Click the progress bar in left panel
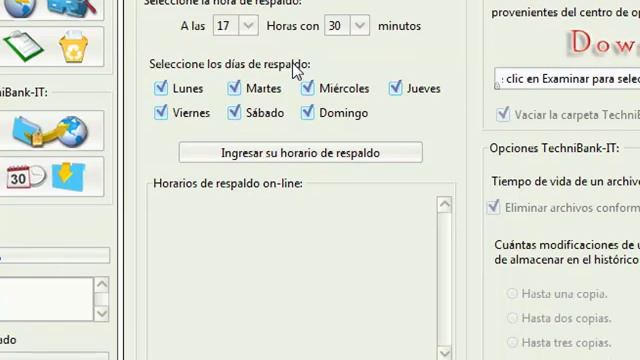Image resolution: width=640 pixels, height=360 pixels. pyautogui.click(x=54, y=256)
